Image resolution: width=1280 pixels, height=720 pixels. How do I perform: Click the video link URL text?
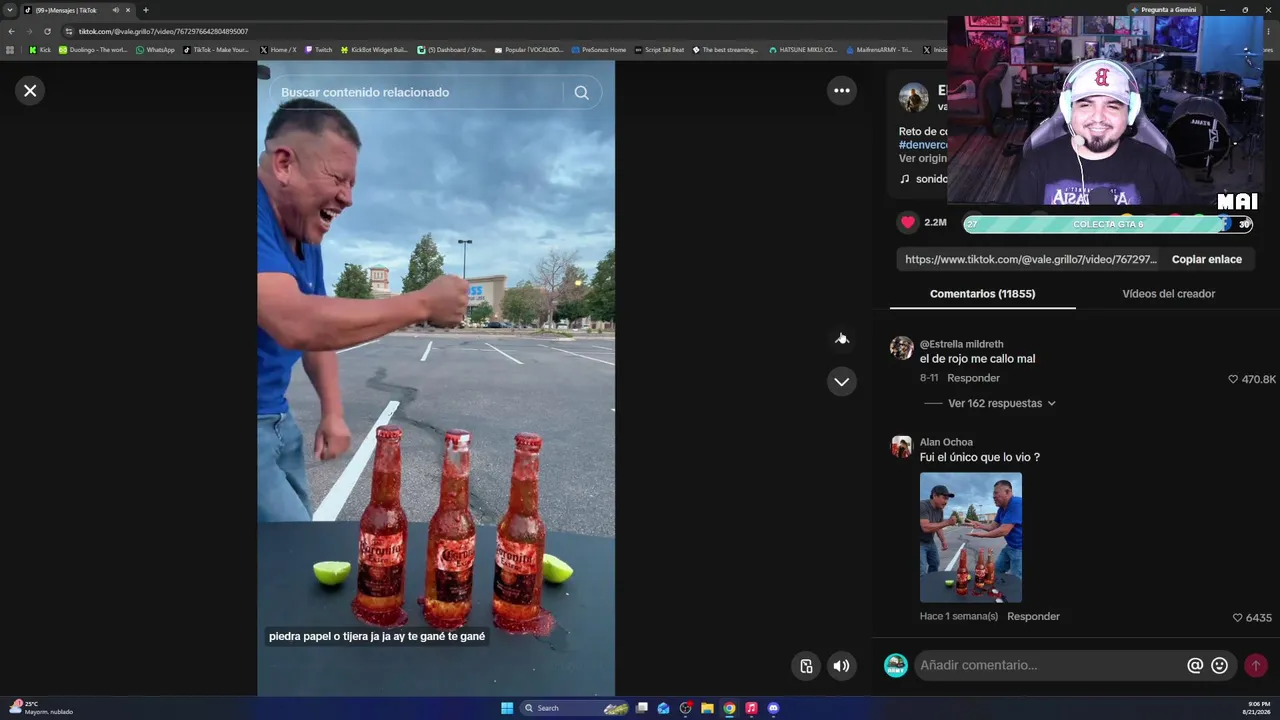tap(1031, 259)
